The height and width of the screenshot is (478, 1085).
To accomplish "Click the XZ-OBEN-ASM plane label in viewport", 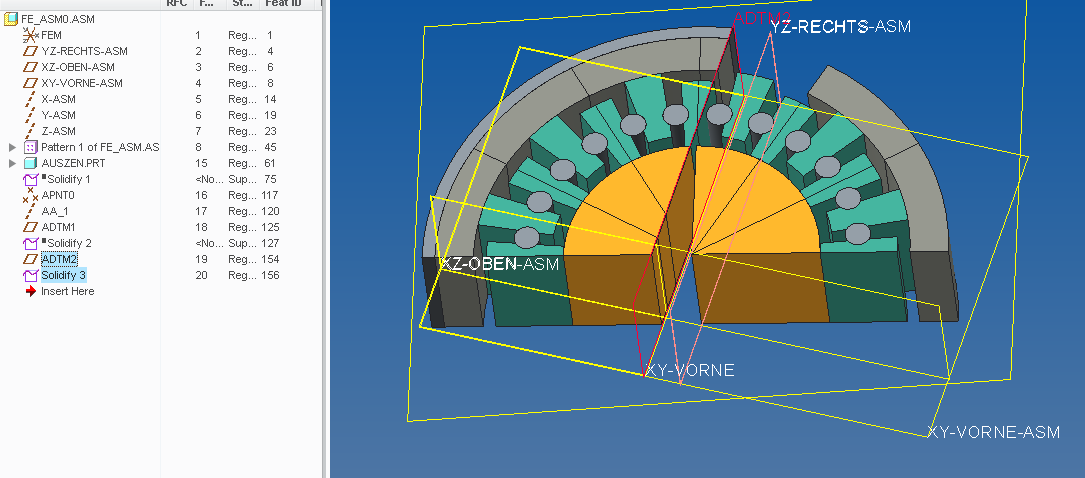I will coord(500,264).
